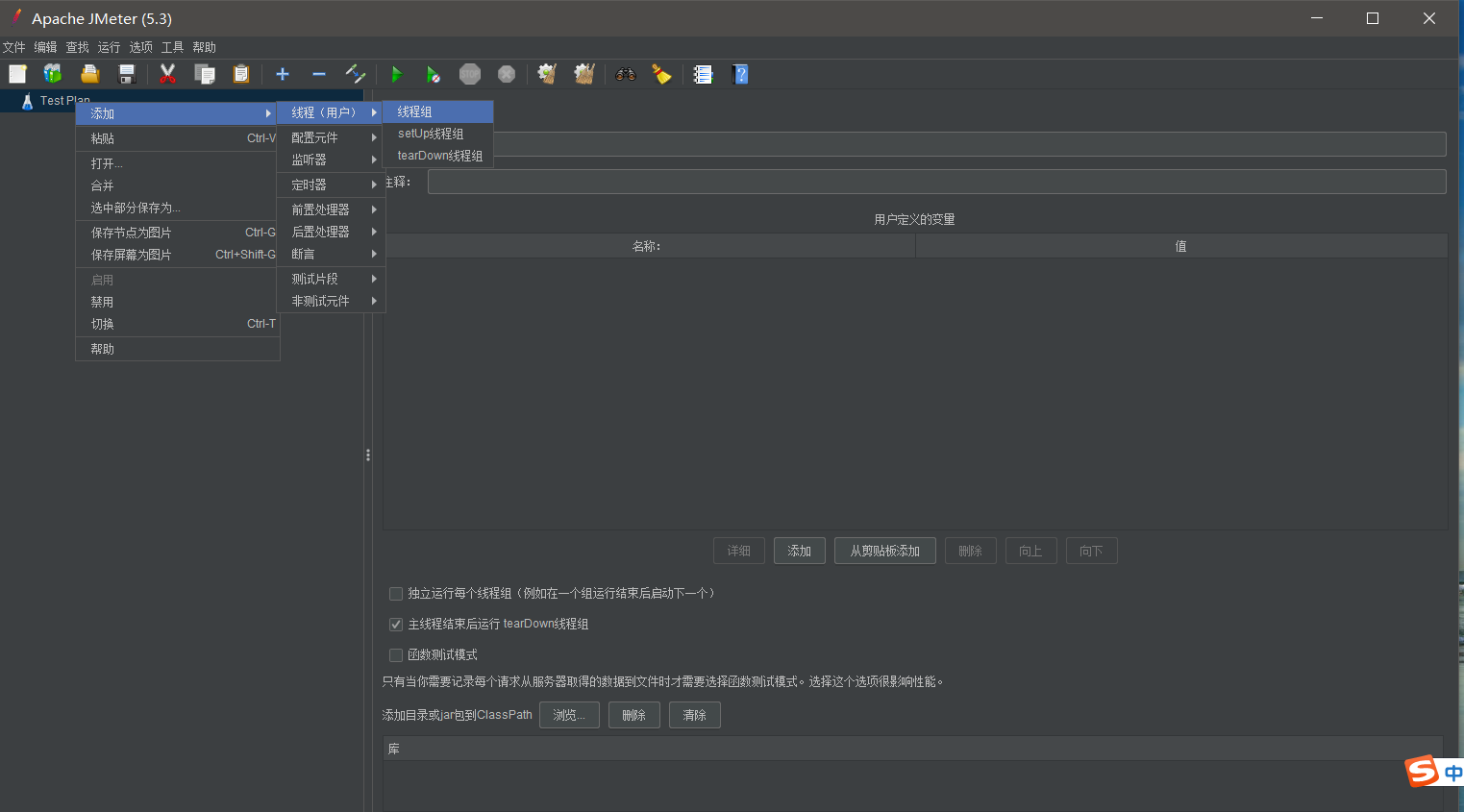Click the Reset Search brush icon
This screenshot has width=1464, height=812.
point(661,74)
